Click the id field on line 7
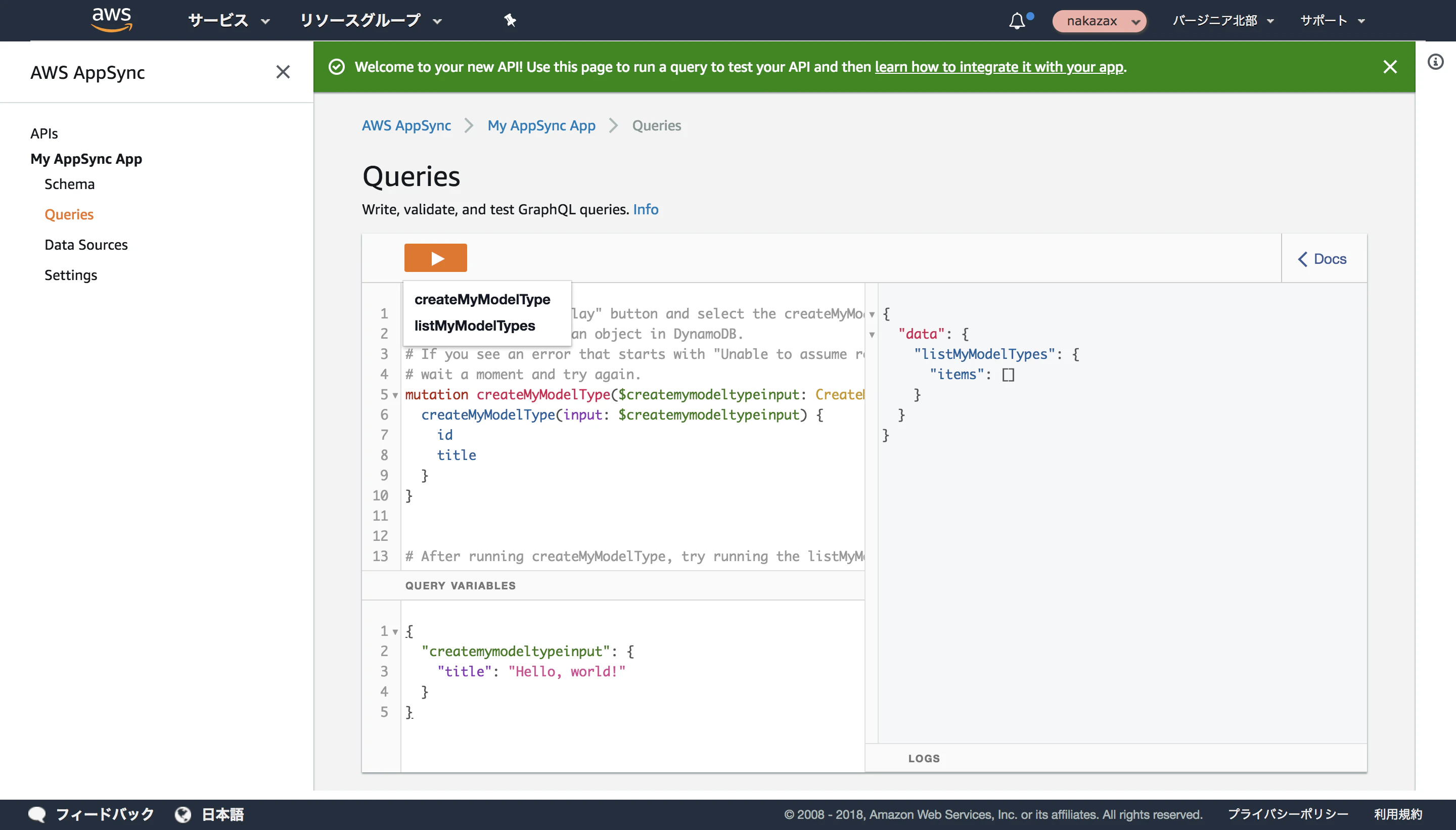This screenshot has width=1456, height=830. [445, 435]
